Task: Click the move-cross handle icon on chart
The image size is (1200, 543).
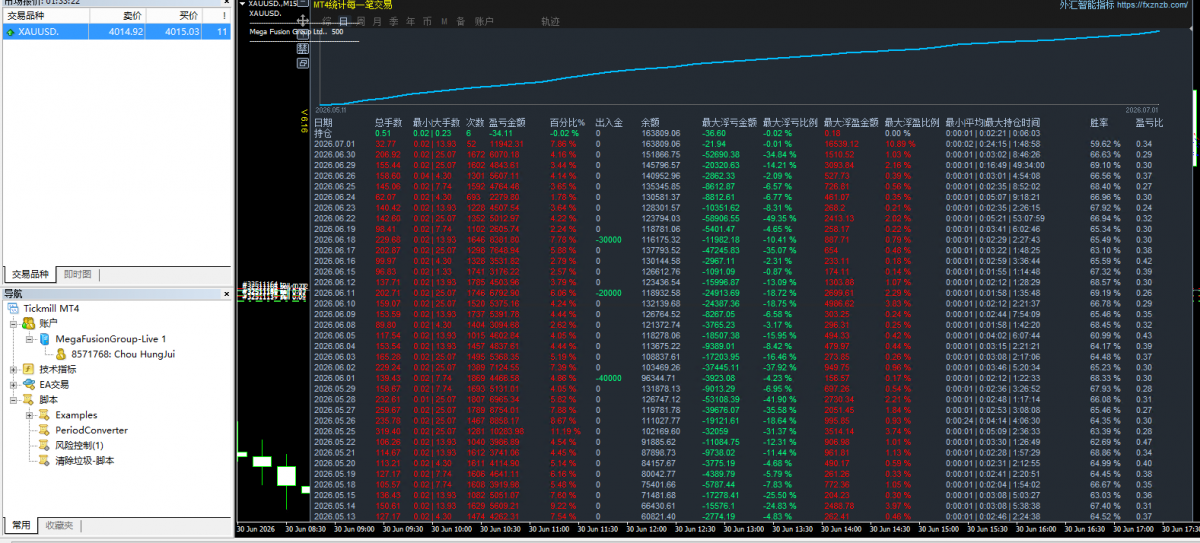Action: 303,20
